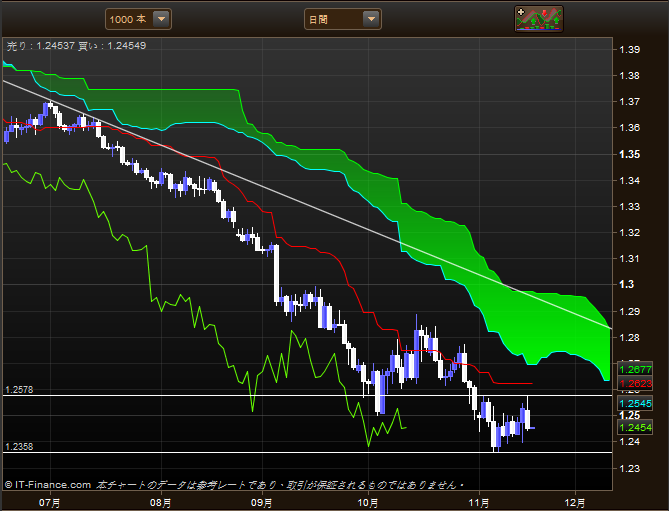Click the 1.3 price axis label
The height and width of the screenshot is (511, 669).
(x=627, y=285)
